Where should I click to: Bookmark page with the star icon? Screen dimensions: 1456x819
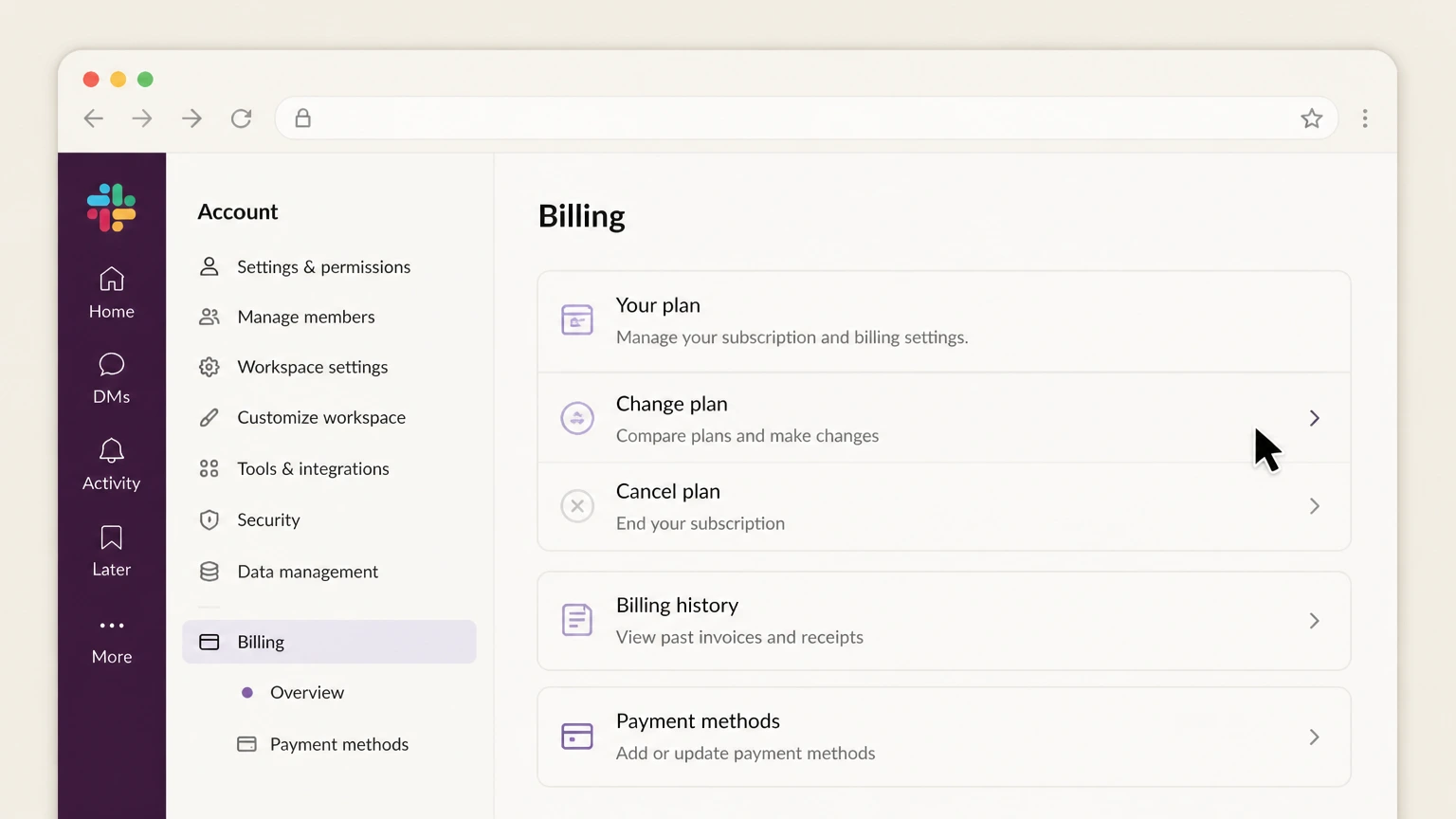[x=1312, y=118]
